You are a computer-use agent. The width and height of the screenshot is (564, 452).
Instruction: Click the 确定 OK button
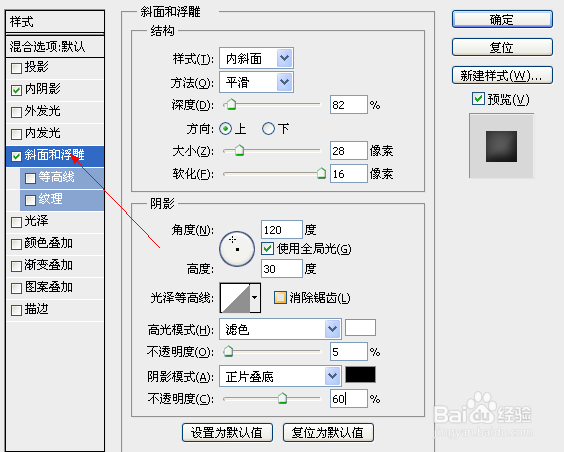point(502,19)
